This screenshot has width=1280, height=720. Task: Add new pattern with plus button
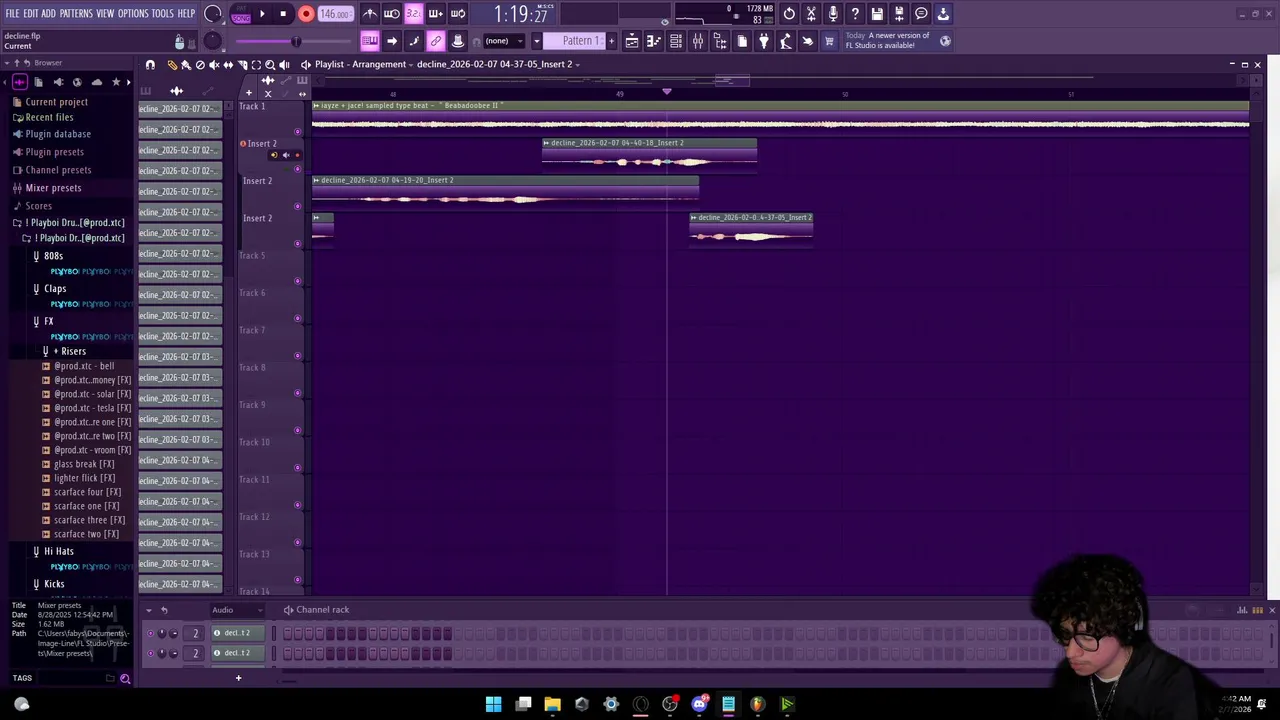[611, 41]
